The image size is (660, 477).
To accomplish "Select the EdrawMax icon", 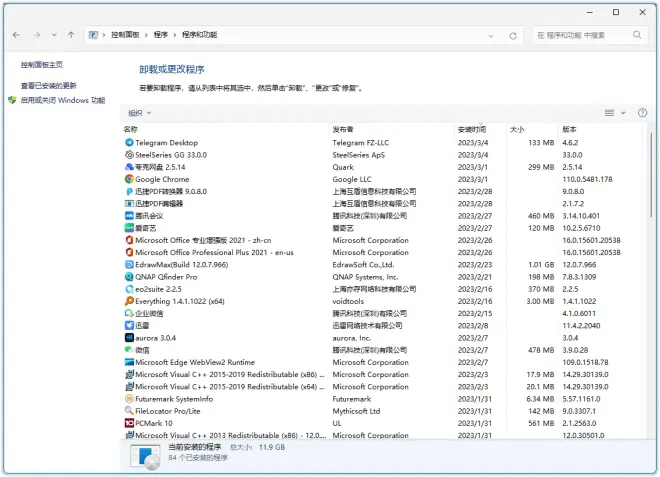I will click(x=129, y=265).
